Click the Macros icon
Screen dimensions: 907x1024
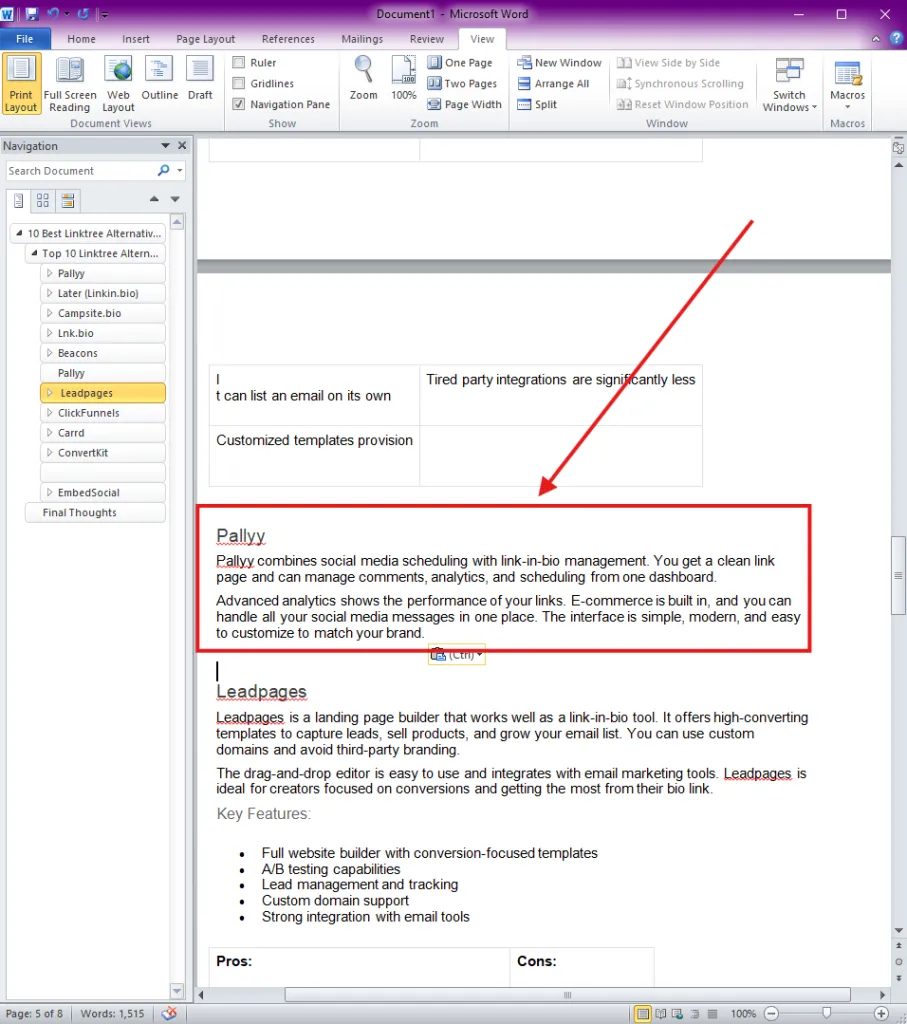pos(847,73)
